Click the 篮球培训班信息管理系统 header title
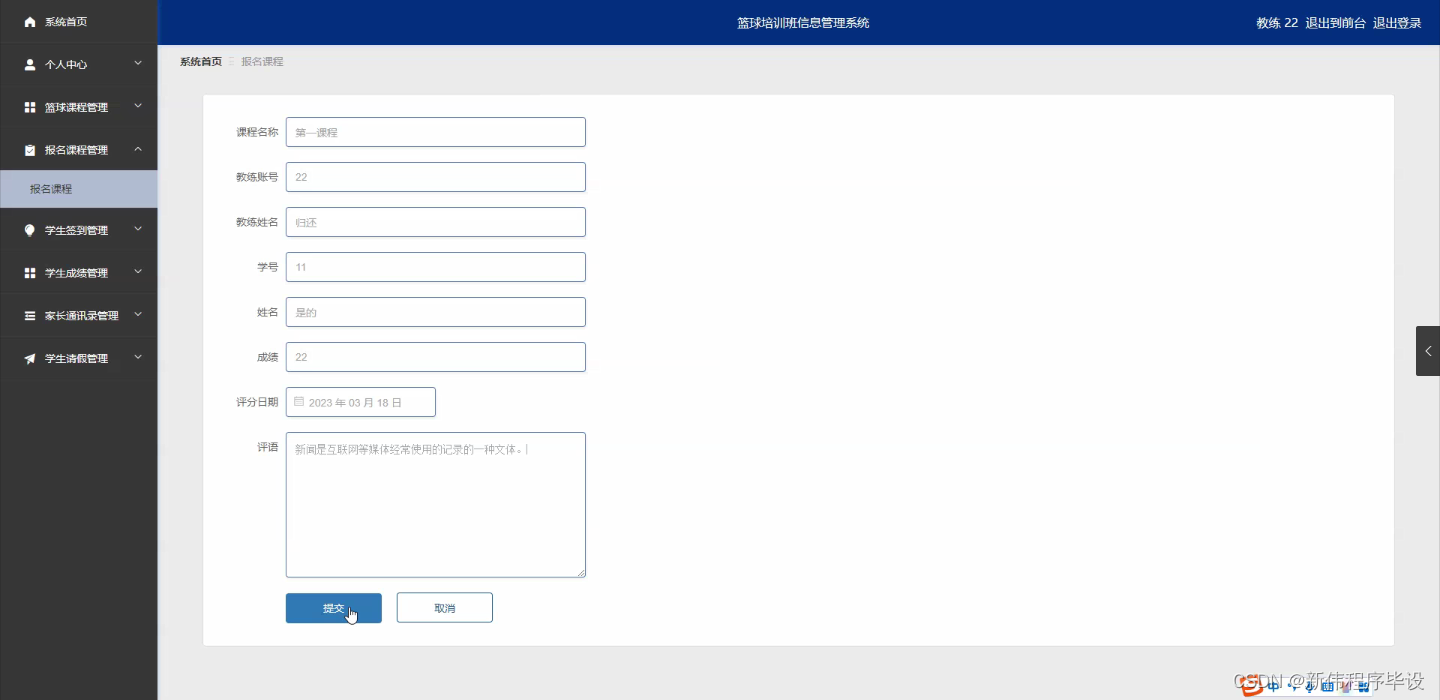1440x700 pixels. [x=803, y=23]
